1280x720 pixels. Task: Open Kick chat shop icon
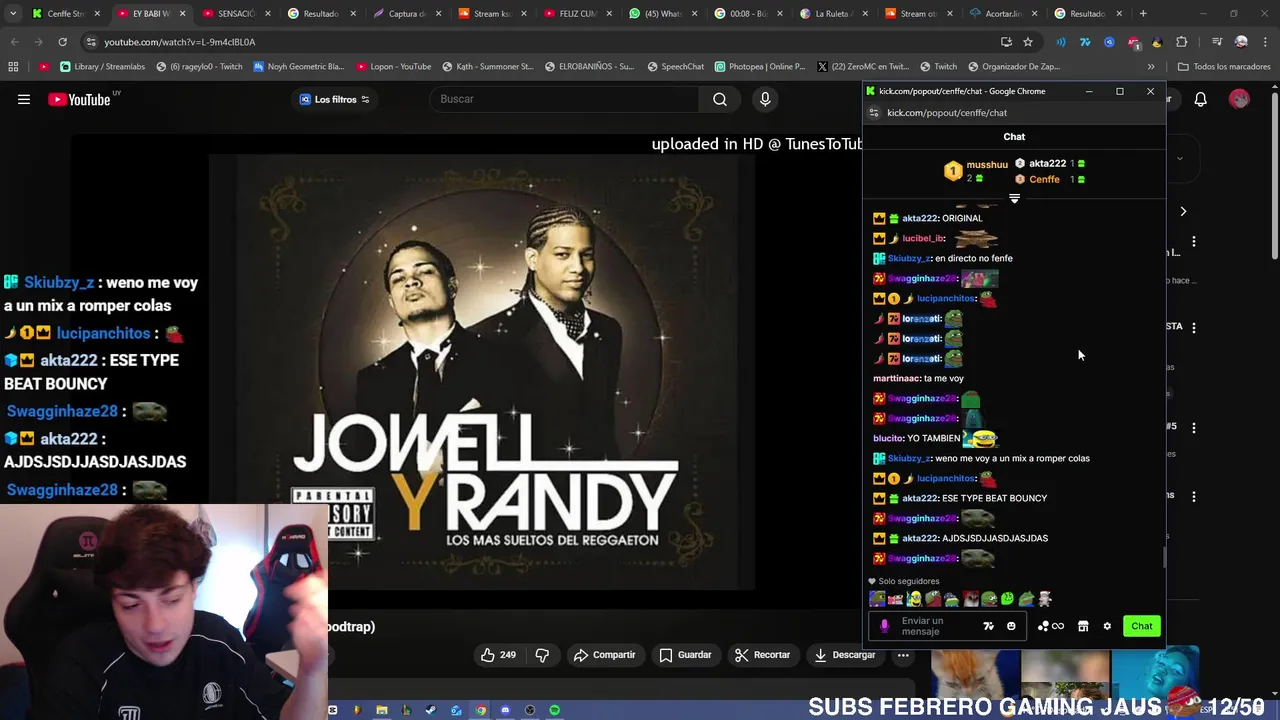pyautogui.click(x=1083, y=626)
